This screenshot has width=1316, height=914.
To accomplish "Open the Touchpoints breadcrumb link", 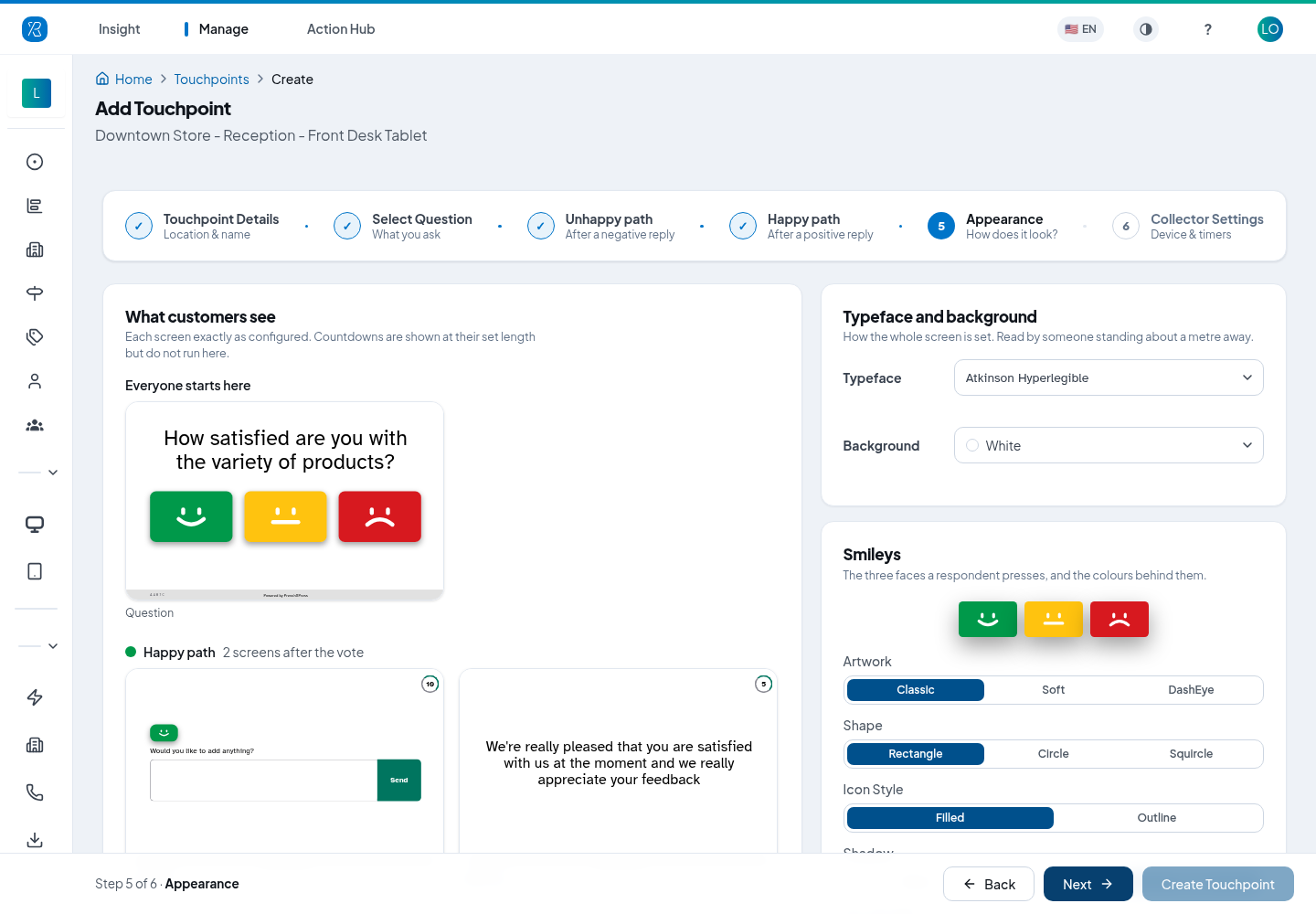I will pyautogui.click(x=211, y=80).
